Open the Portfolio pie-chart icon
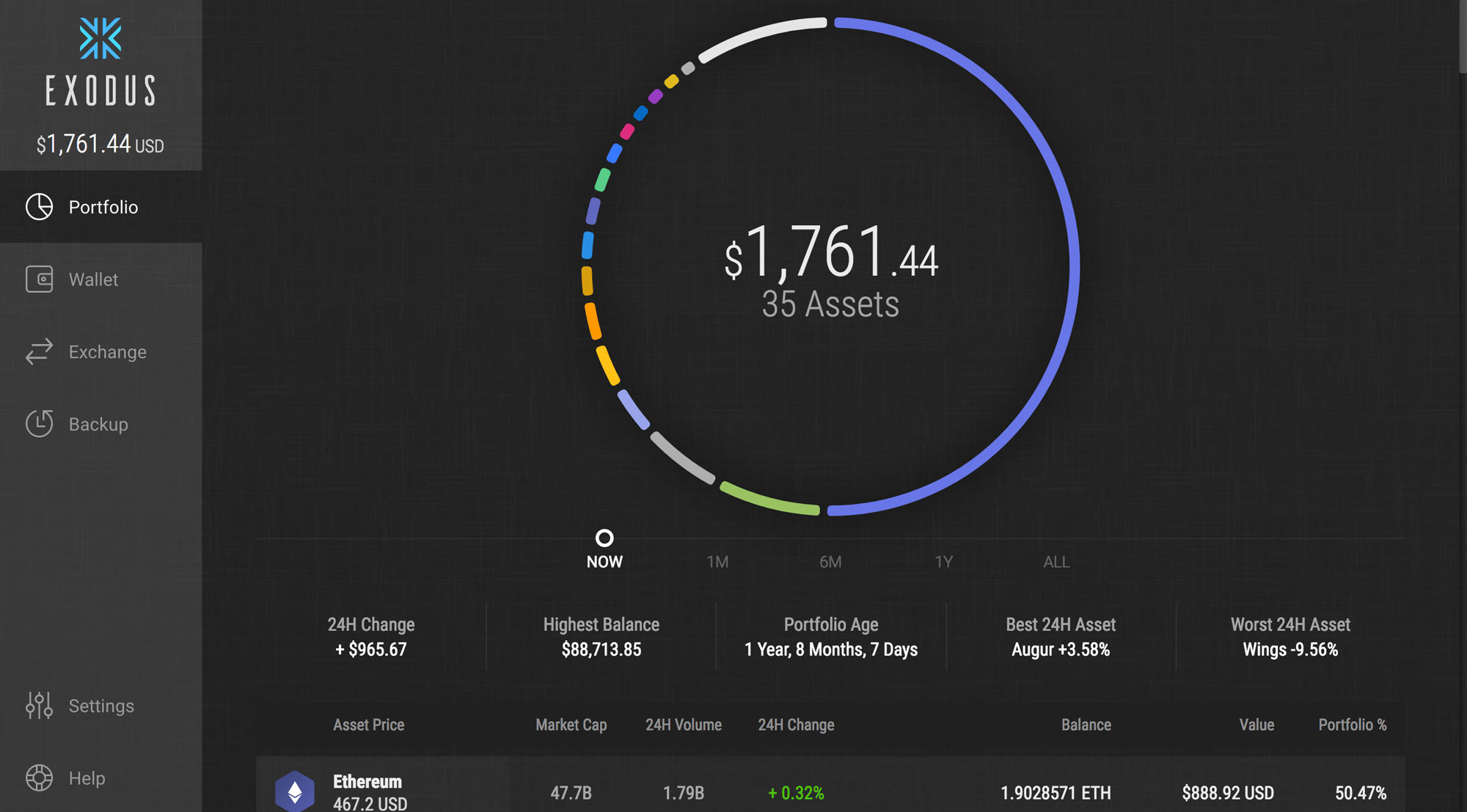 (39, 207)
